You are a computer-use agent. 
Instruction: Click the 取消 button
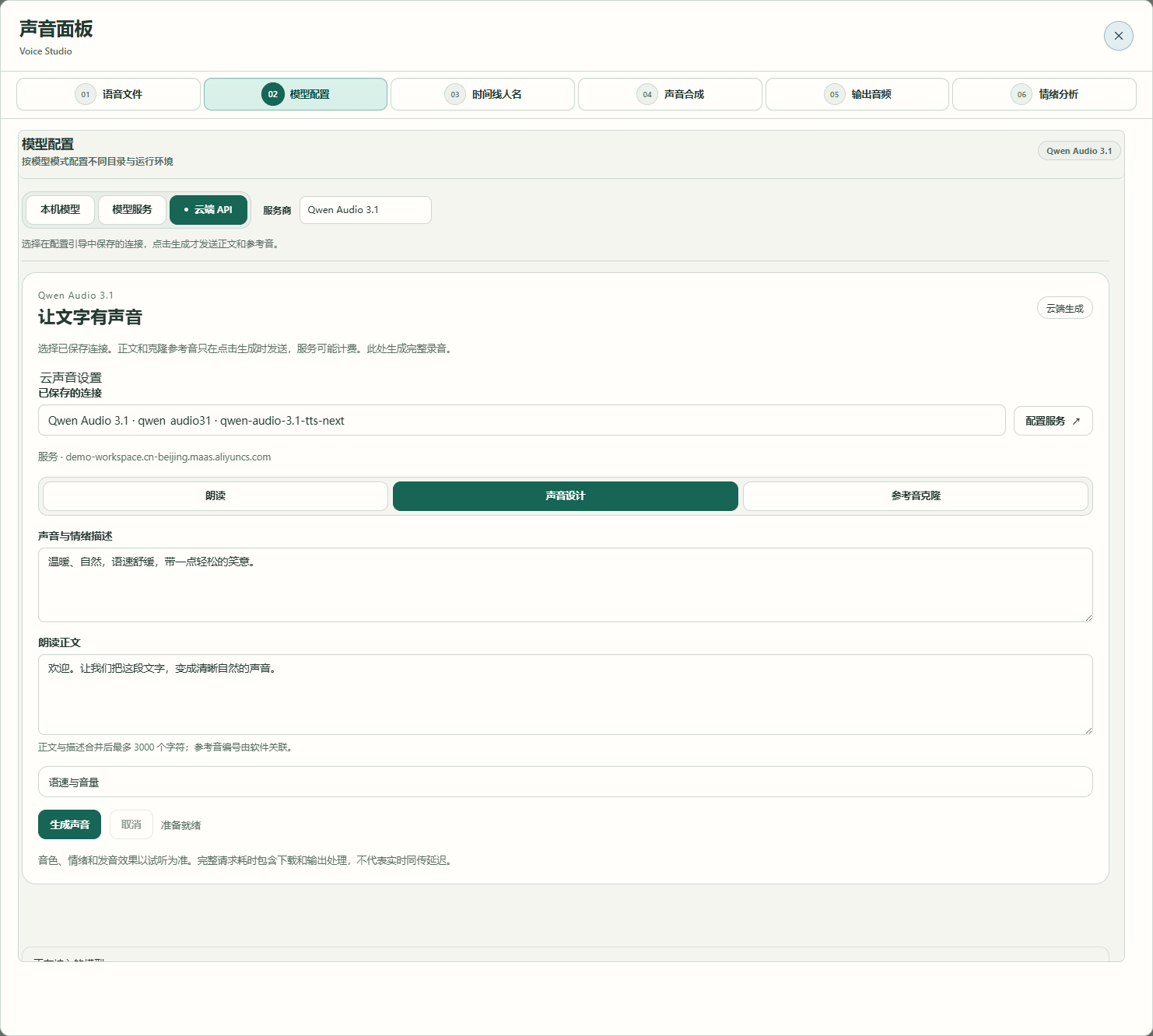coord(131,824)
